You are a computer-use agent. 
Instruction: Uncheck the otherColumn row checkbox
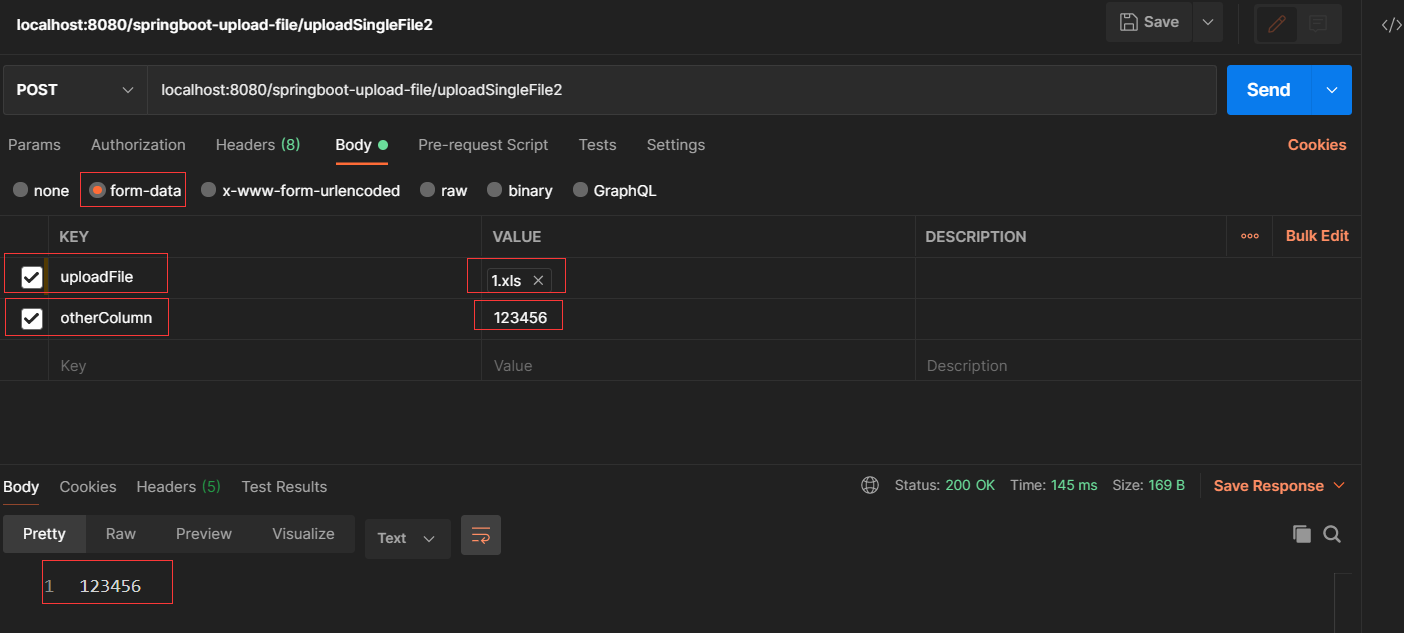point(32,318)
